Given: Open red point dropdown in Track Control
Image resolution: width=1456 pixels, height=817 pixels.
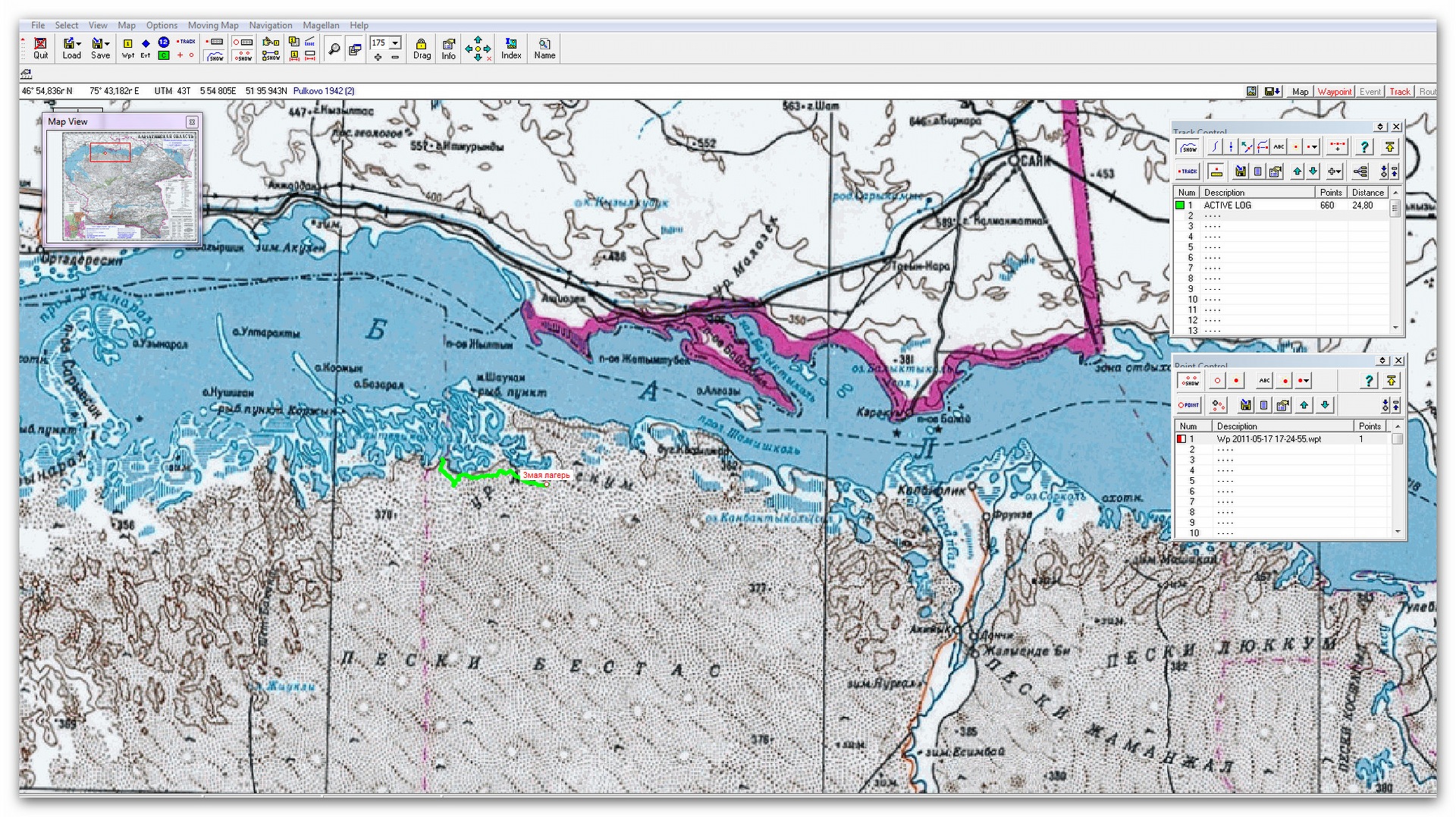Looking at the screenshot, I should 1313,147.
